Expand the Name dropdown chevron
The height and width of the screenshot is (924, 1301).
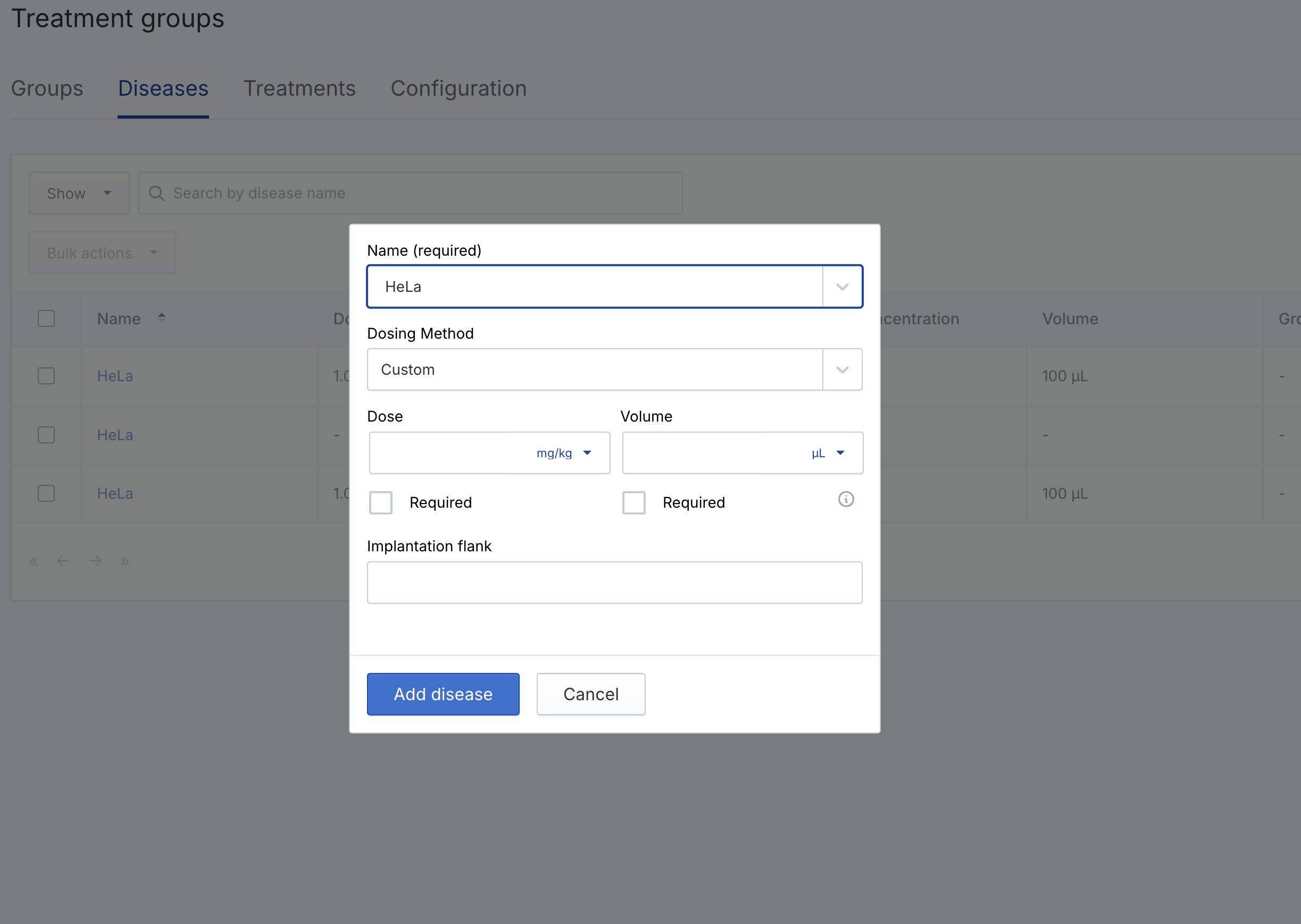pos(843,287)
